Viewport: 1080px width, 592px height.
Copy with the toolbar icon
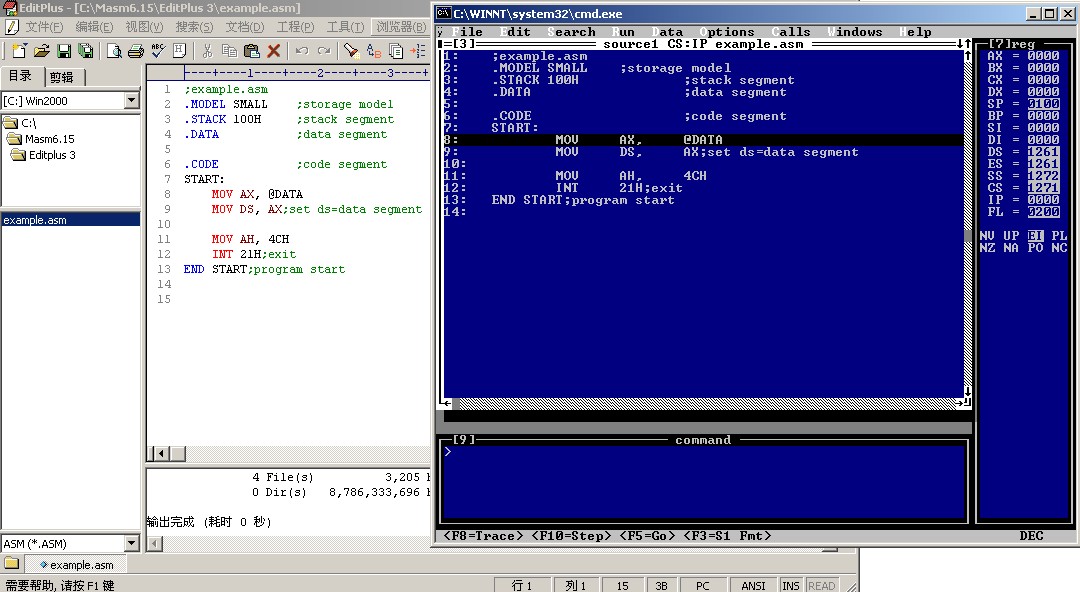(x=229, y=50)
